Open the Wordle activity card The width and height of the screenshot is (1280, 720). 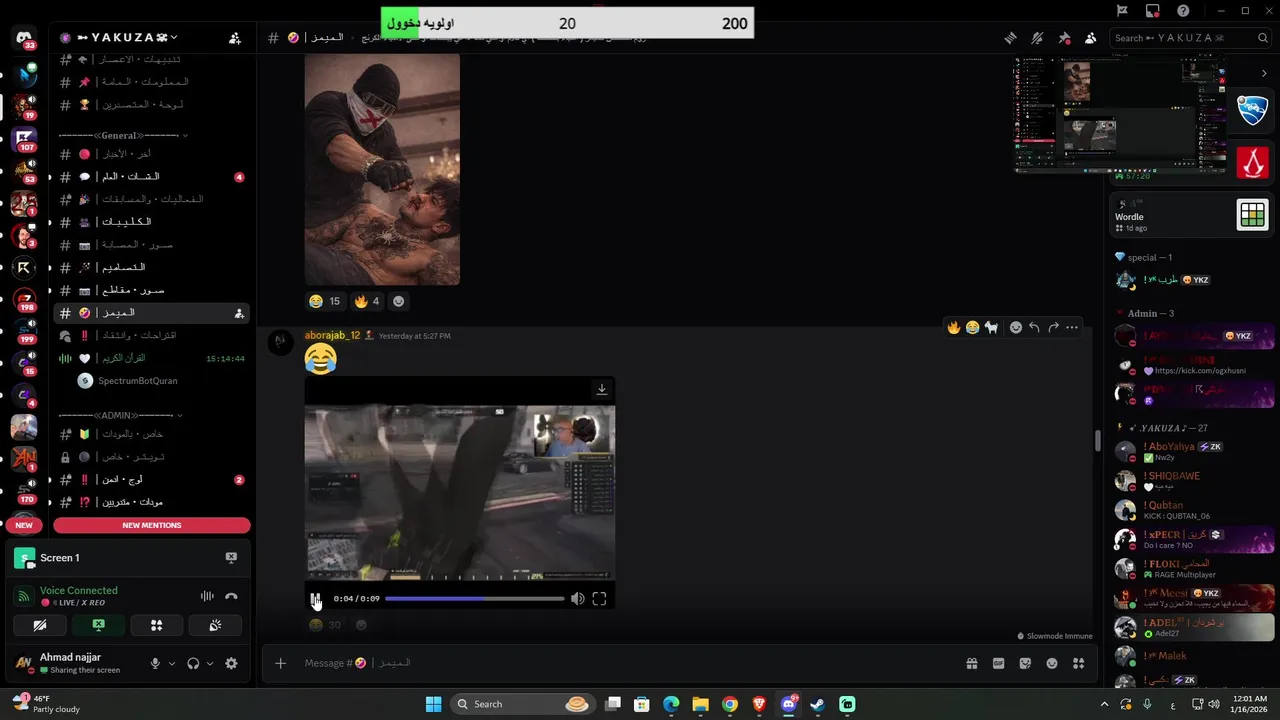tap(1192, 215)
